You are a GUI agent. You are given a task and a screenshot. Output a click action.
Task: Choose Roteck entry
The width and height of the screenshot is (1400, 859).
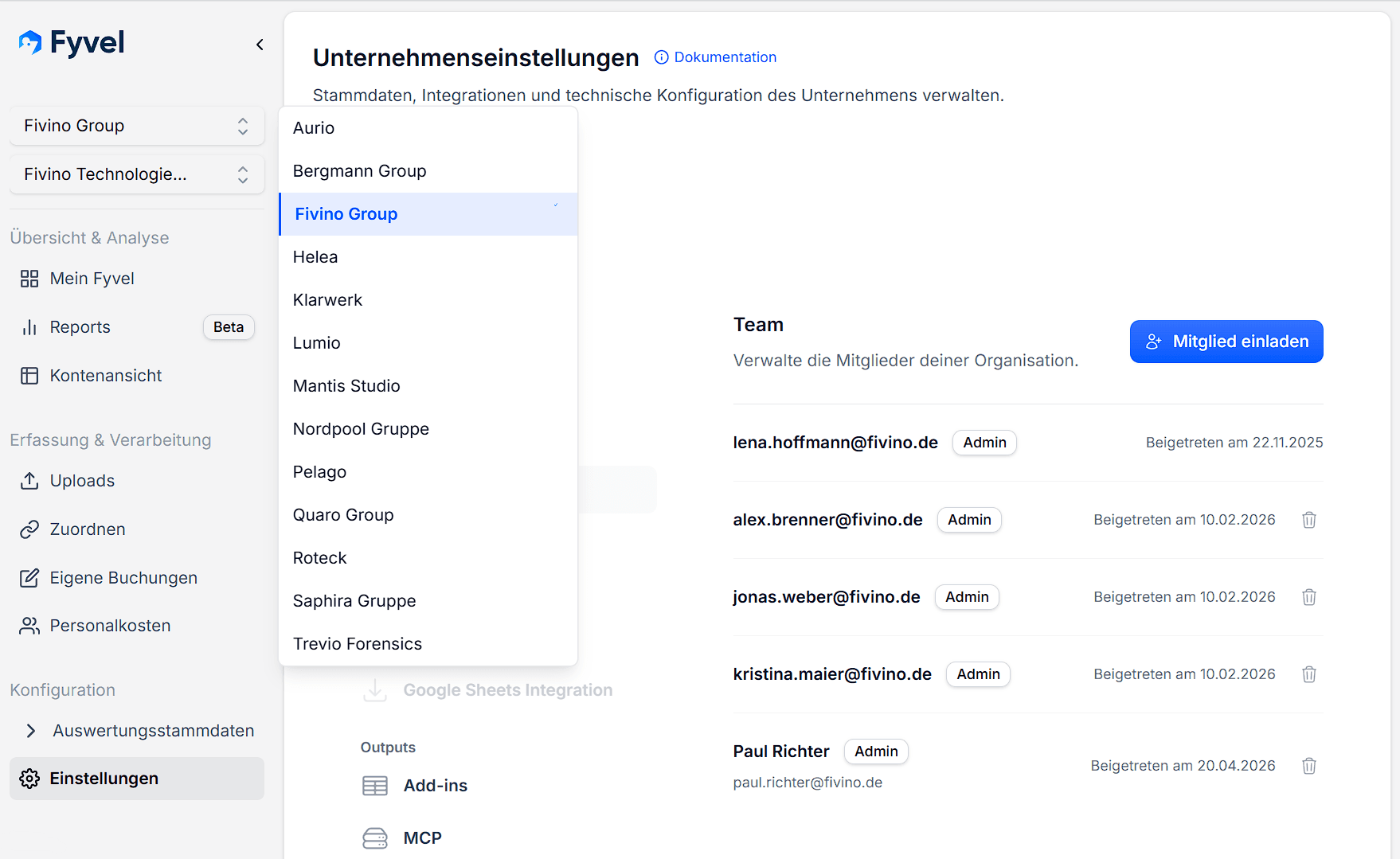[x=428, y=558]
